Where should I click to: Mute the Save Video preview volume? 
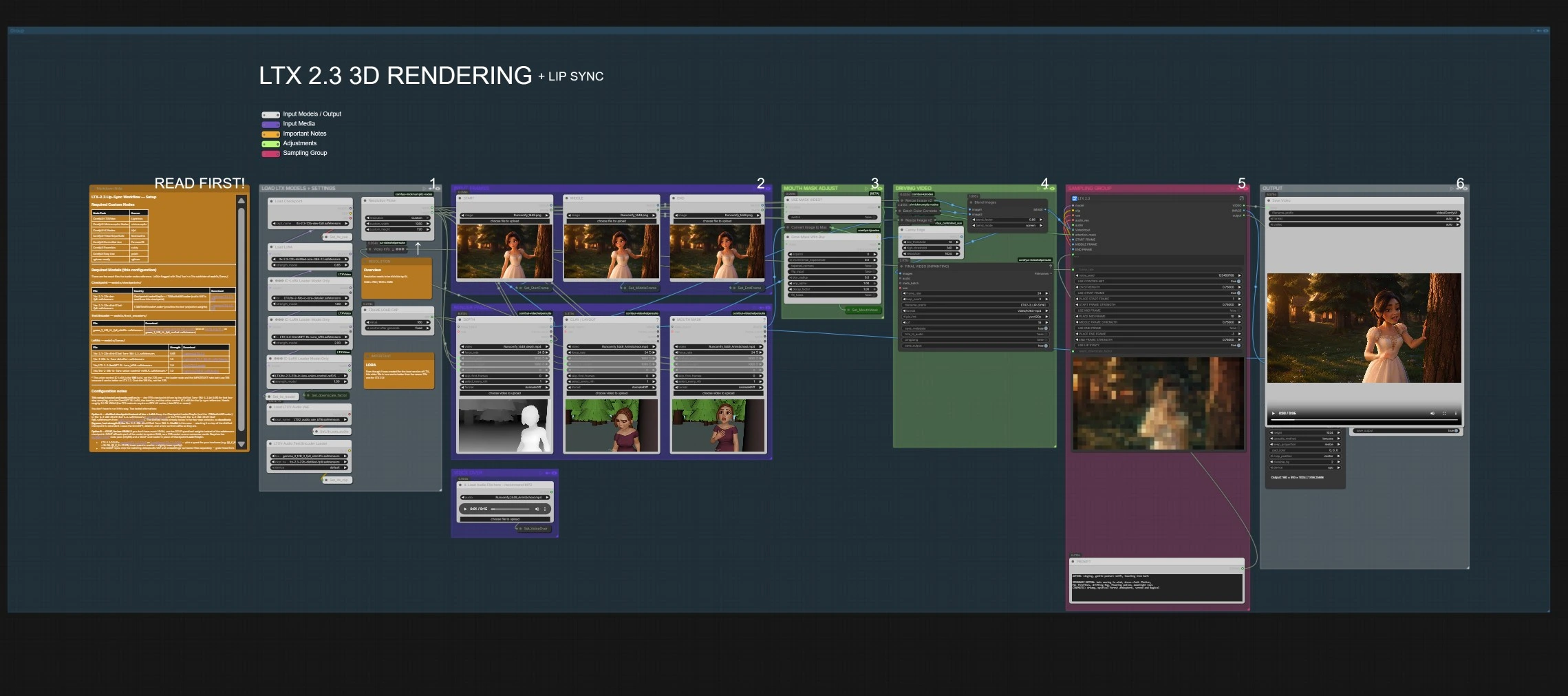coord(1432,413)
